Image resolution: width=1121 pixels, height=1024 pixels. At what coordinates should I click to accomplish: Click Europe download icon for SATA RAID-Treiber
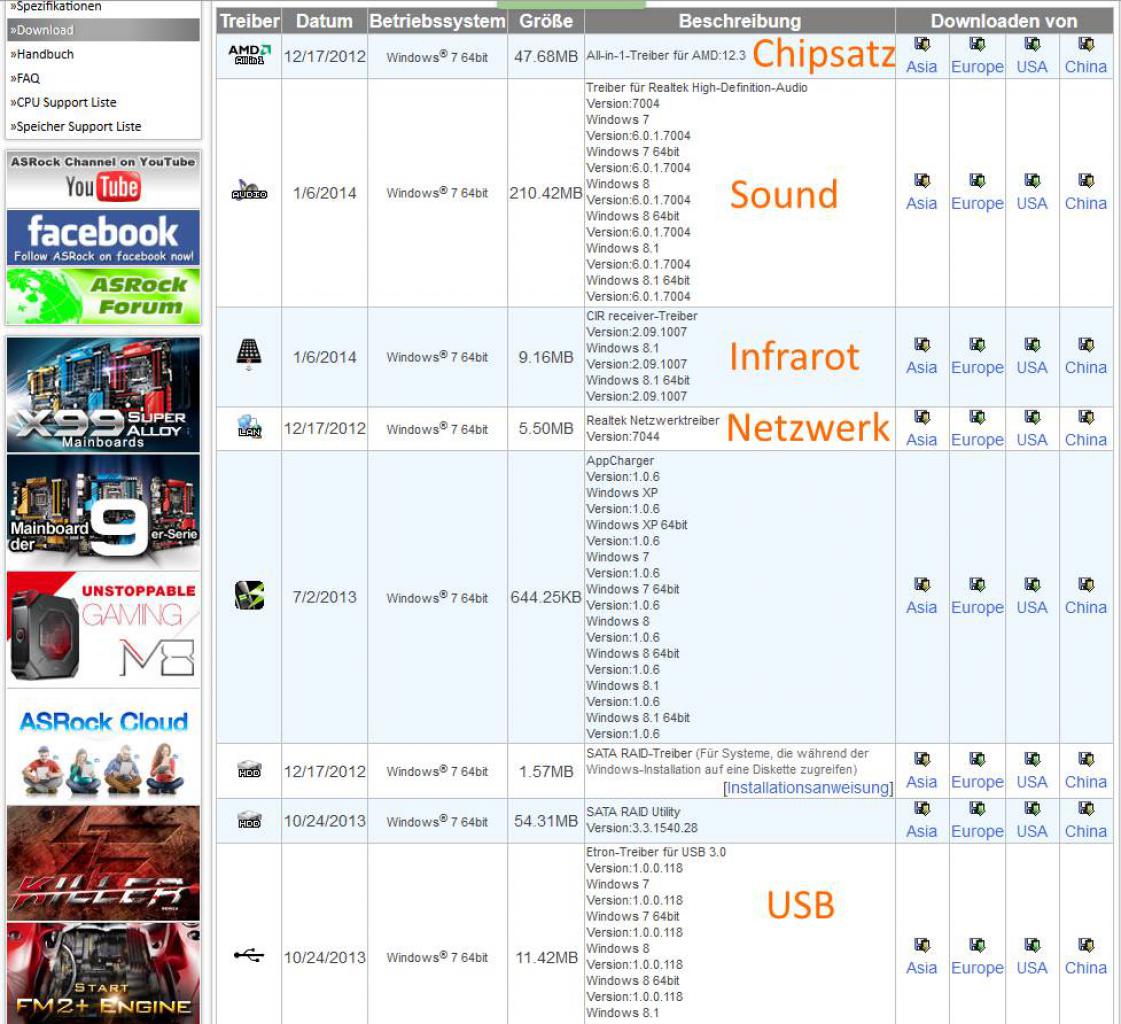click(977, 759)
